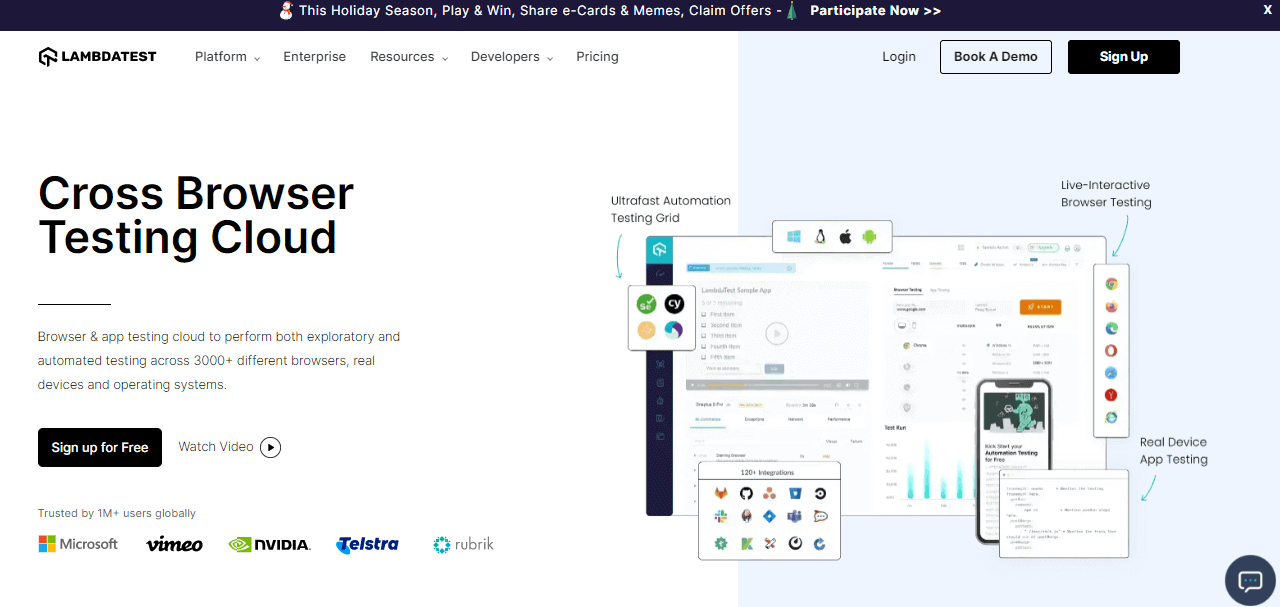Click the Book A Demo button
The image size is (1280, 607).
(x=995, y=57)
